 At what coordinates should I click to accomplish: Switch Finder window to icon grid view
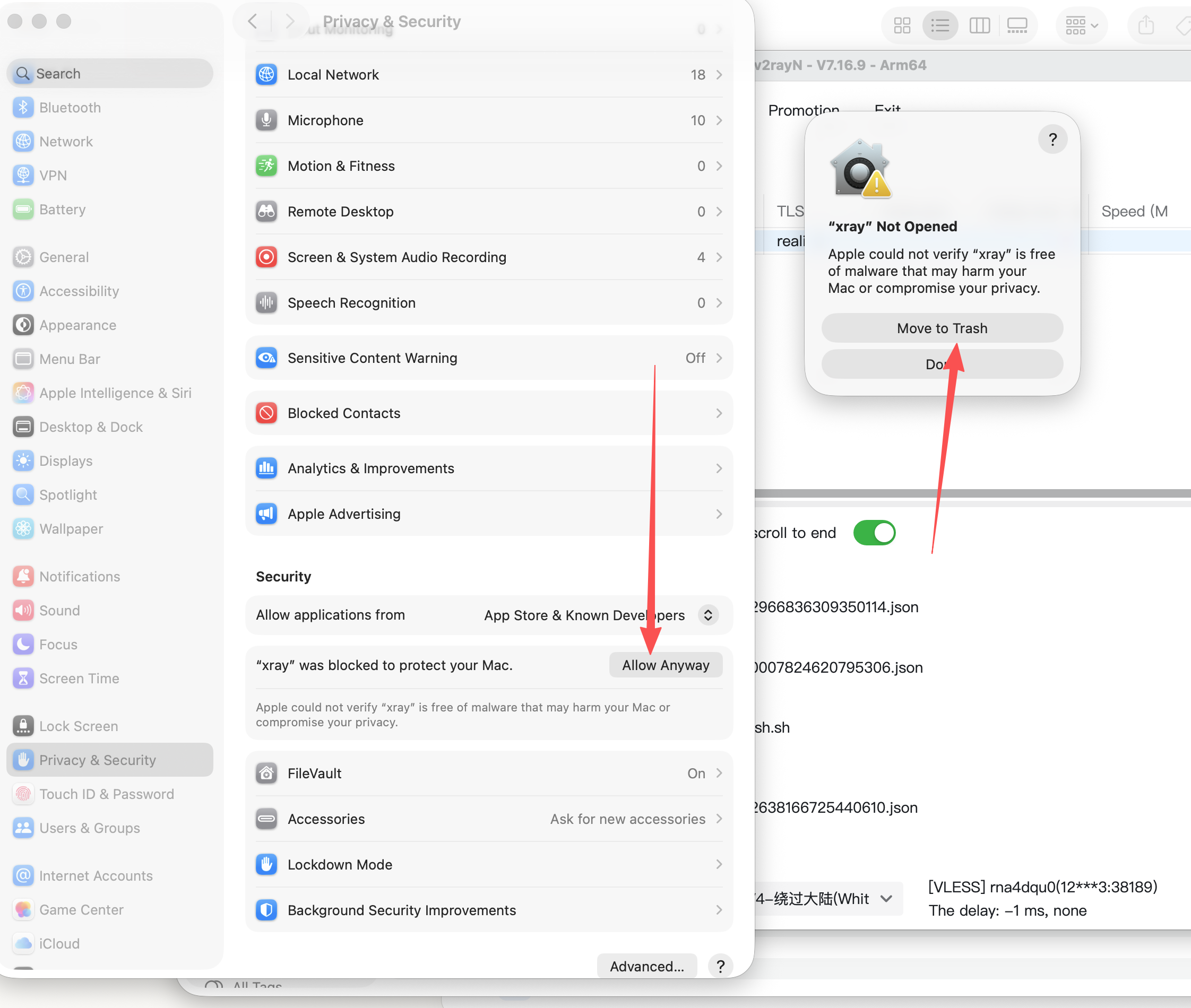[902, 25]
